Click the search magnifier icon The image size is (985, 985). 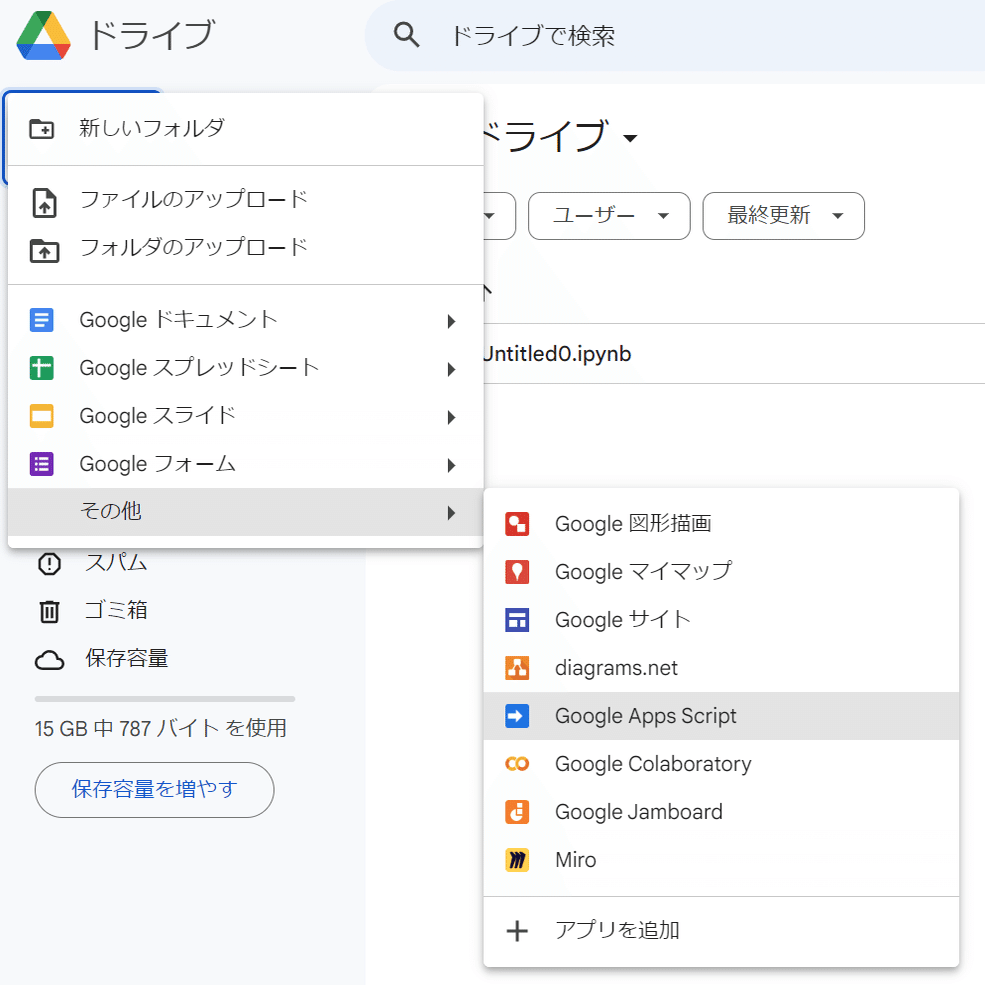coord(406,35)
